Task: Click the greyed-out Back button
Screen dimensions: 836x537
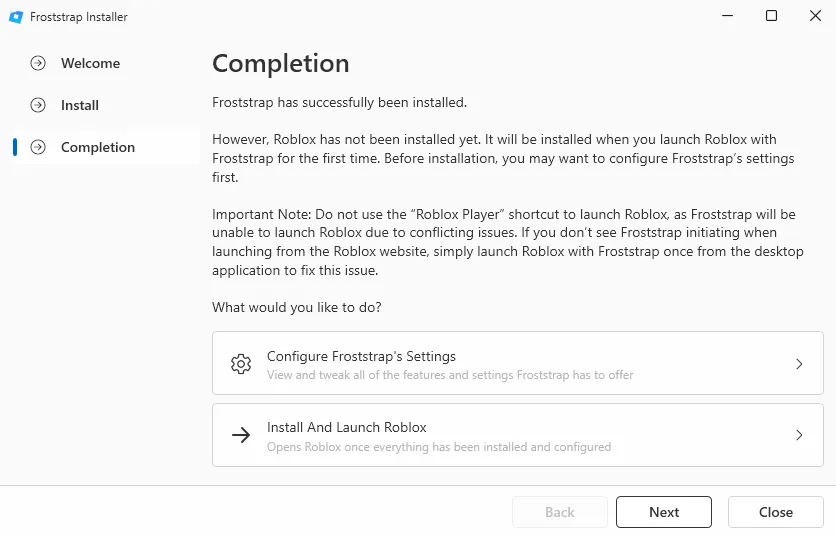Action: 559,512
